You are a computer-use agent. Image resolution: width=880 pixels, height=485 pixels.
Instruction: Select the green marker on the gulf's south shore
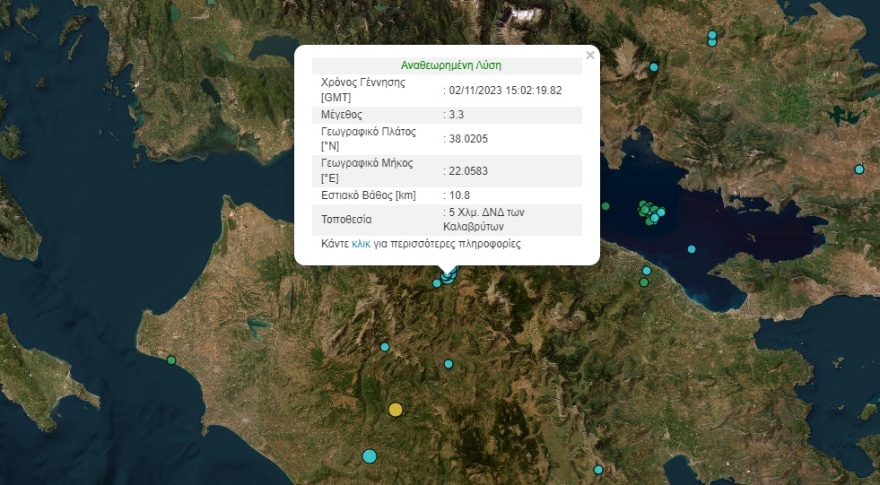(644, 282)
